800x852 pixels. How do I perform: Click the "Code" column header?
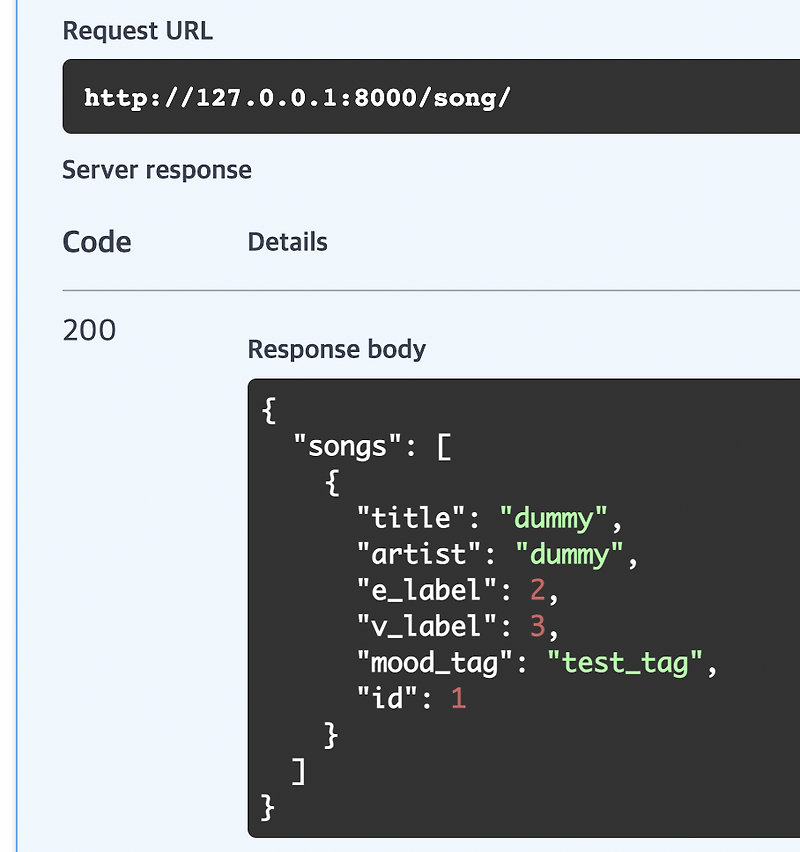click(96, 242)
